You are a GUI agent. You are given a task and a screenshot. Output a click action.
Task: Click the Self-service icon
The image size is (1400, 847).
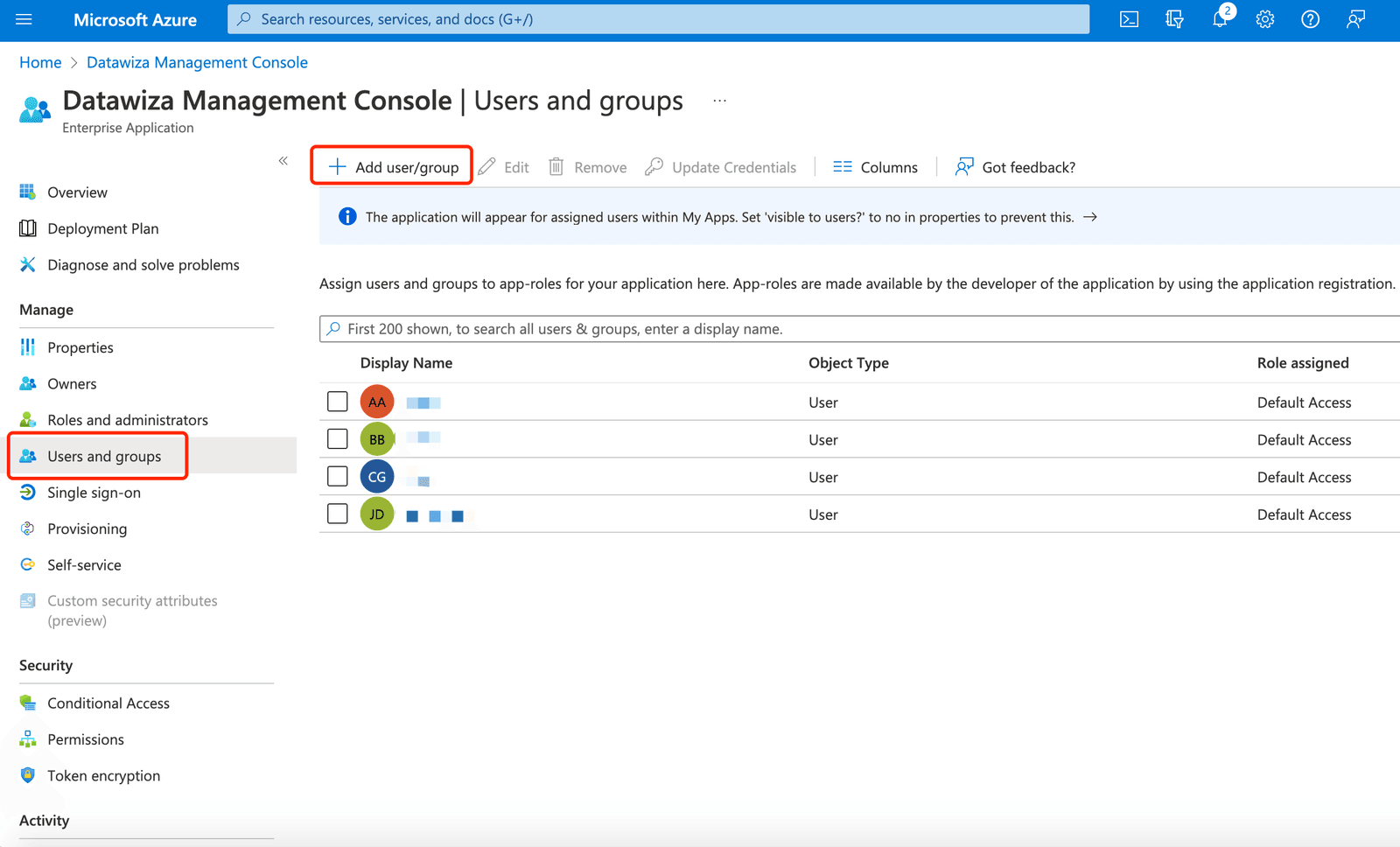[28, 564]
